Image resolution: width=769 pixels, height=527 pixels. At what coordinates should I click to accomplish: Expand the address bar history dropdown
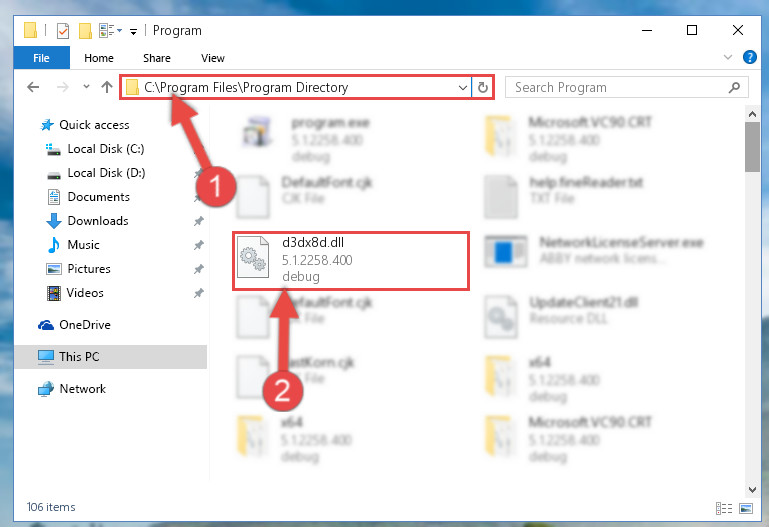click(x=462, y=88)
